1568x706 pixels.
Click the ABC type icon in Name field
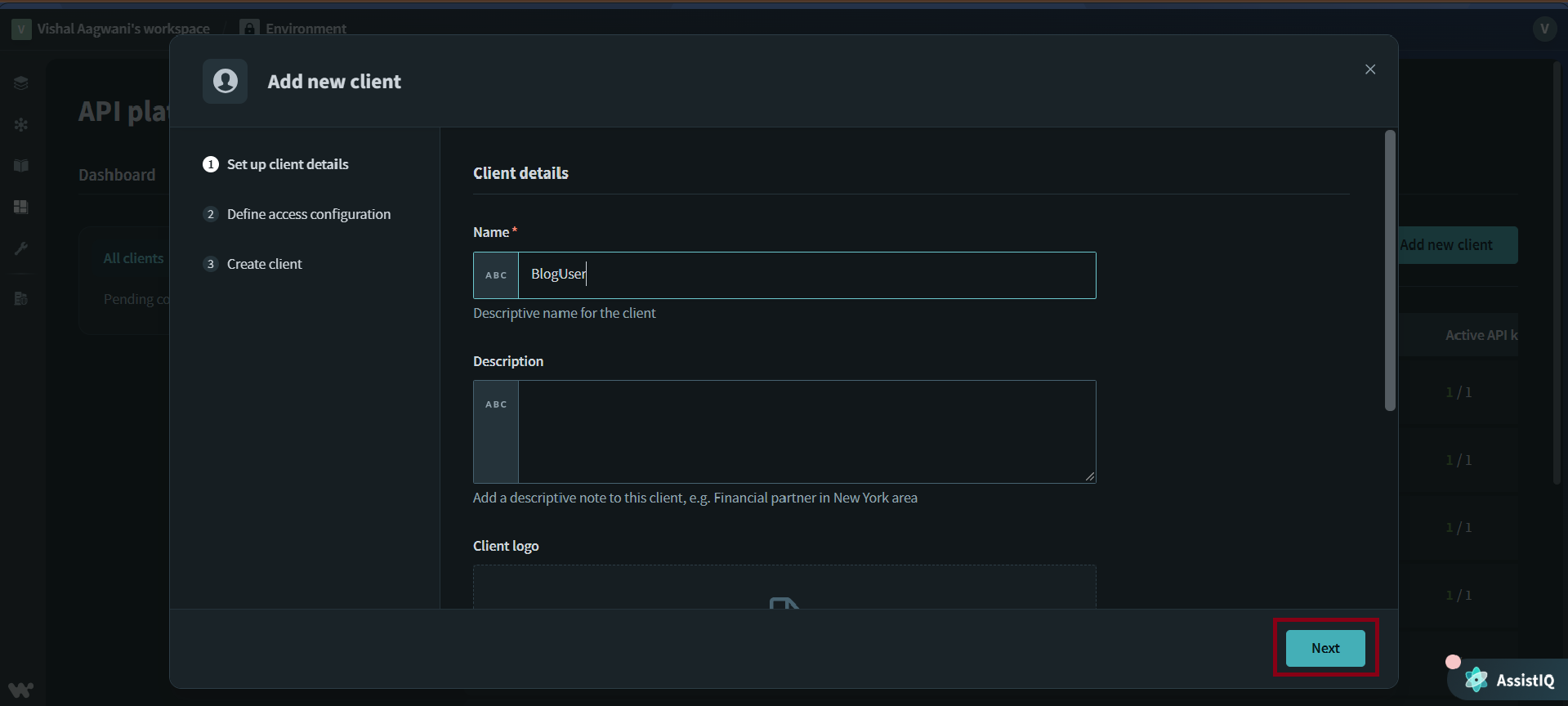tap(496, 275)
